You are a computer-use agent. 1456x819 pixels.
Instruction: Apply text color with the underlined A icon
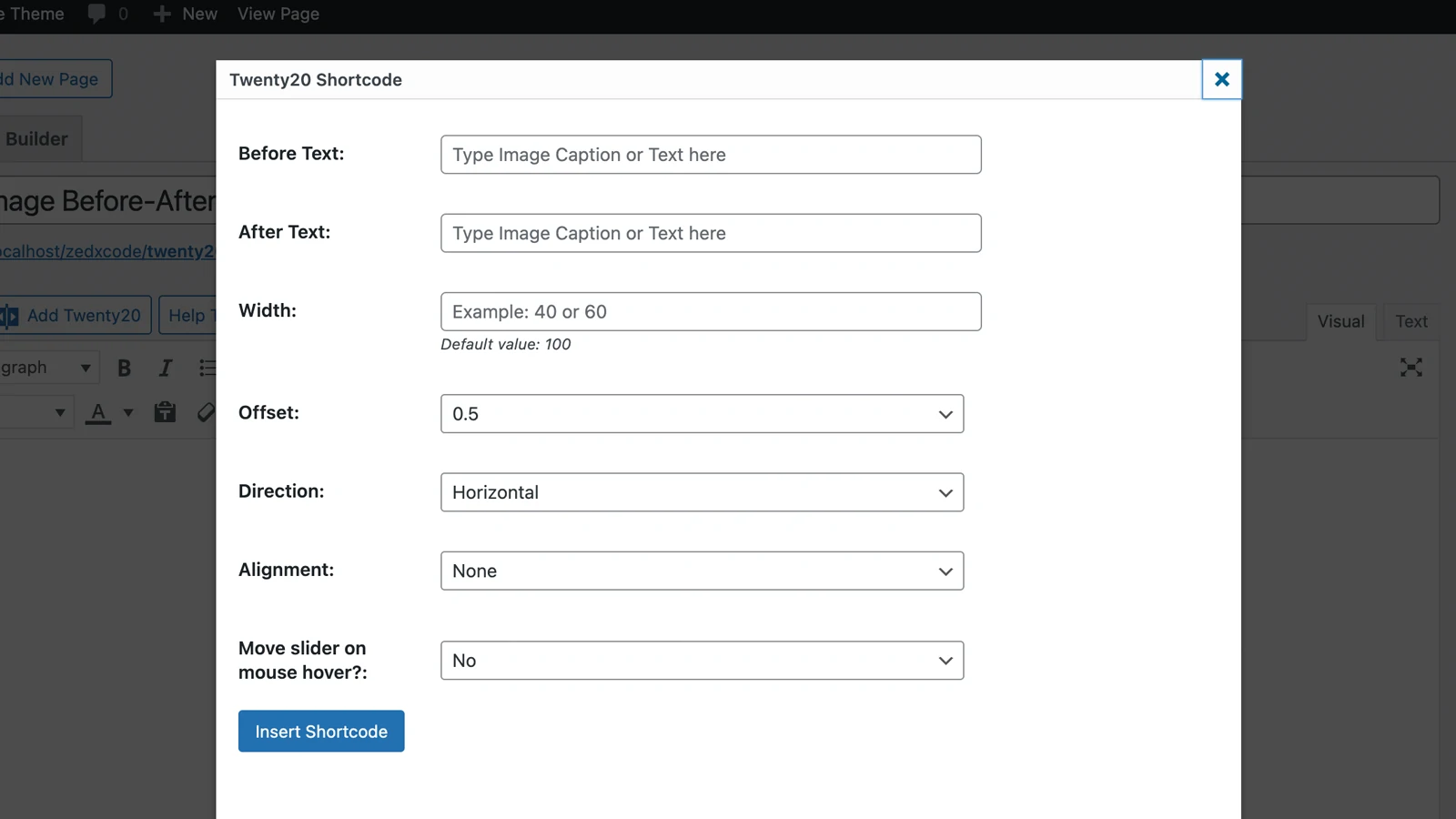point(98,412)
